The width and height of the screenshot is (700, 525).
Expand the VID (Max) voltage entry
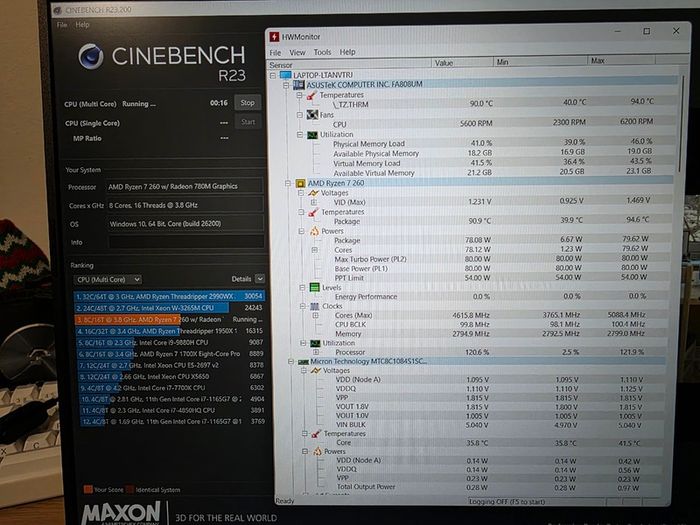click(x=314, y=202)
